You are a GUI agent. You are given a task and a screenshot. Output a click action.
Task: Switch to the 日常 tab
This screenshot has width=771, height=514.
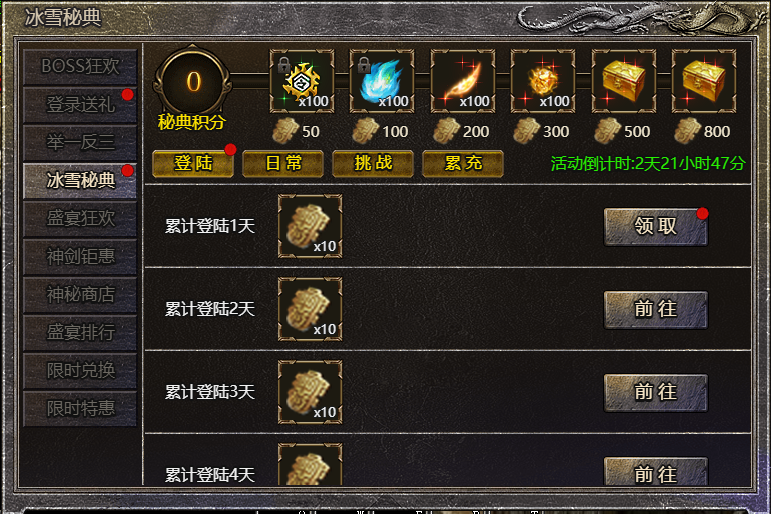coord(283,163)
